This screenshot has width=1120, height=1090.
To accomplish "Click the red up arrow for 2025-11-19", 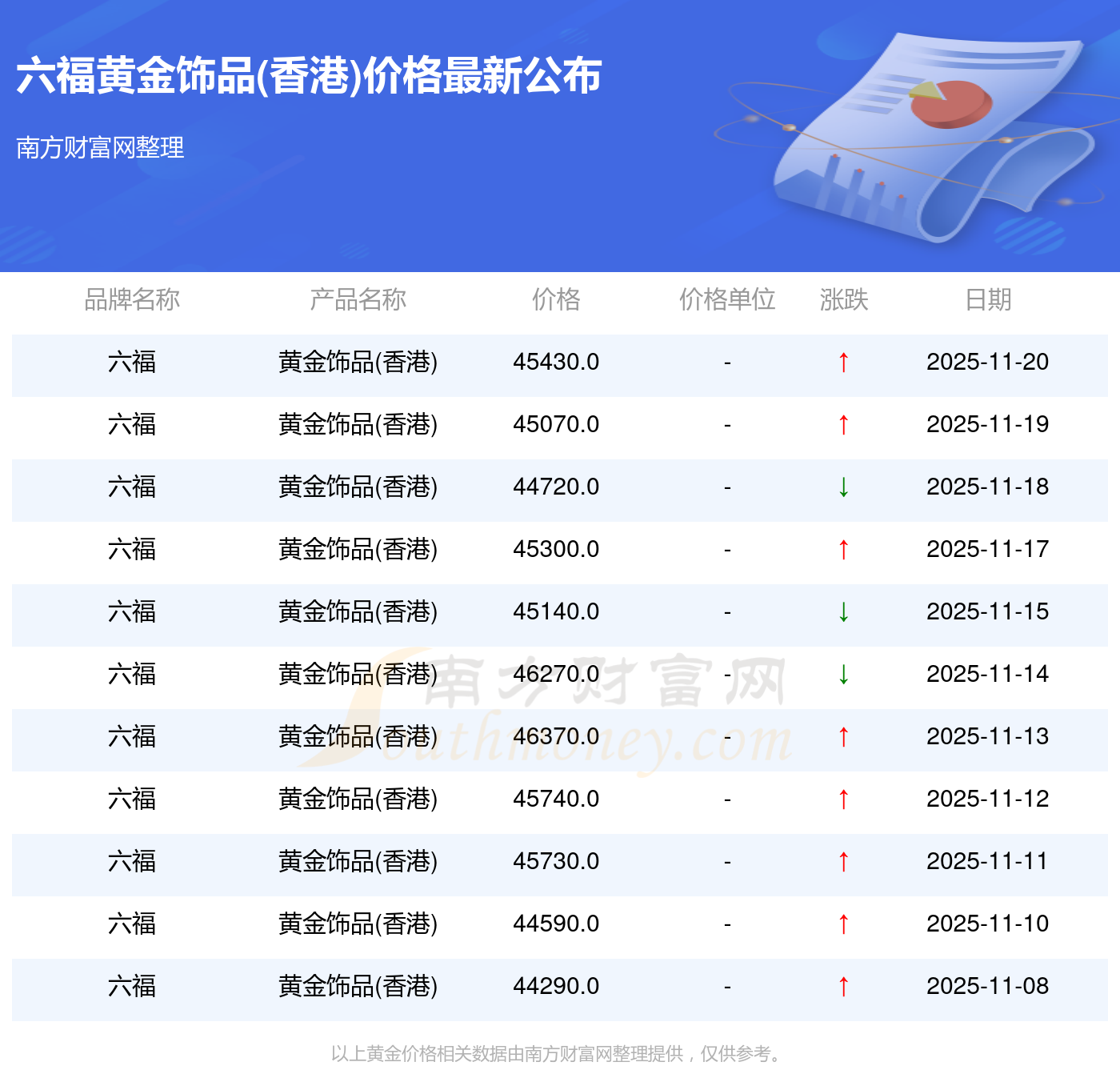I will click(843, 425).
